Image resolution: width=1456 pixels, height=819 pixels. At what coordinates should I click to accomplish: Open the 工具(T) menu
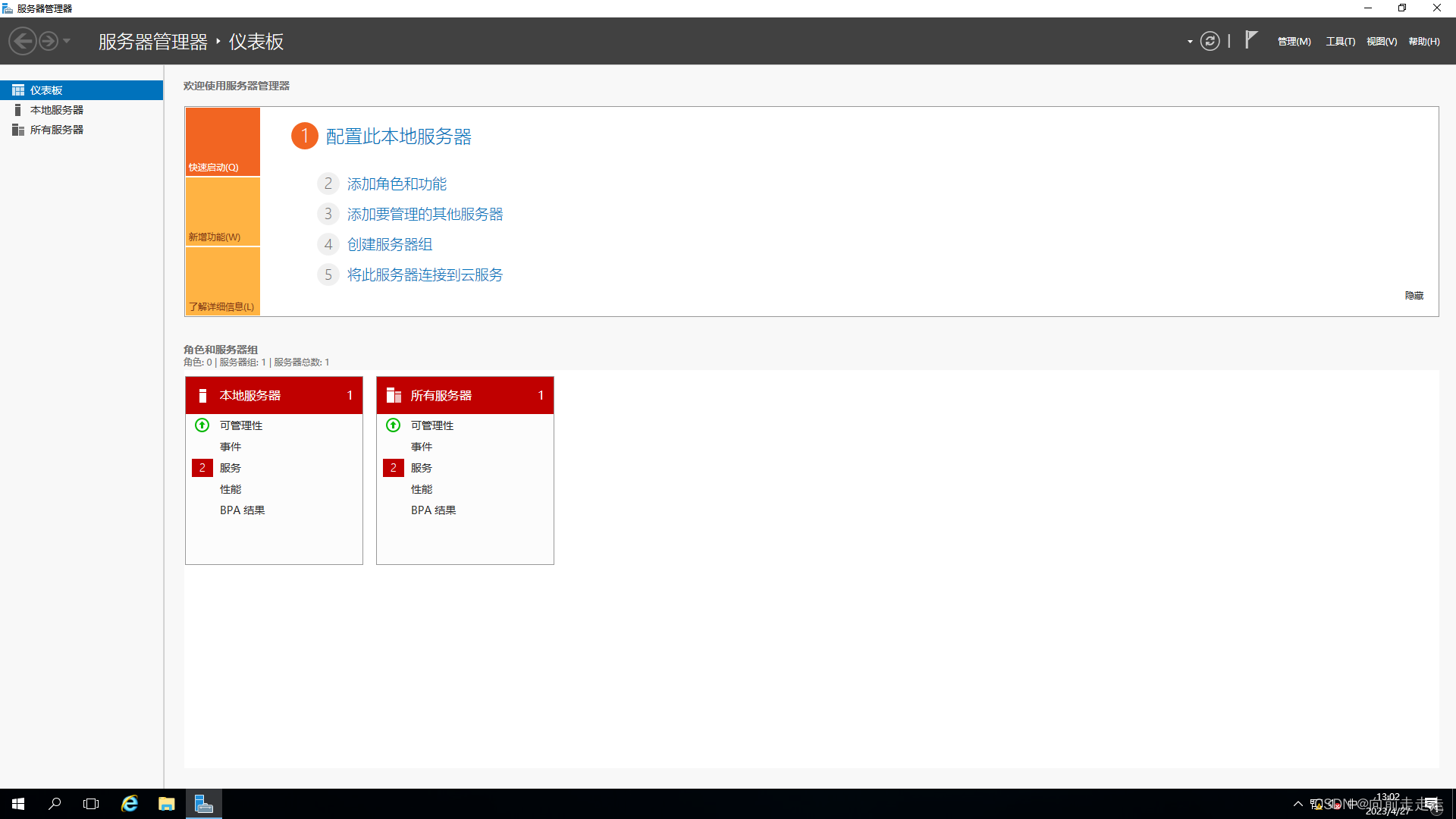(x=1340, y=42)
